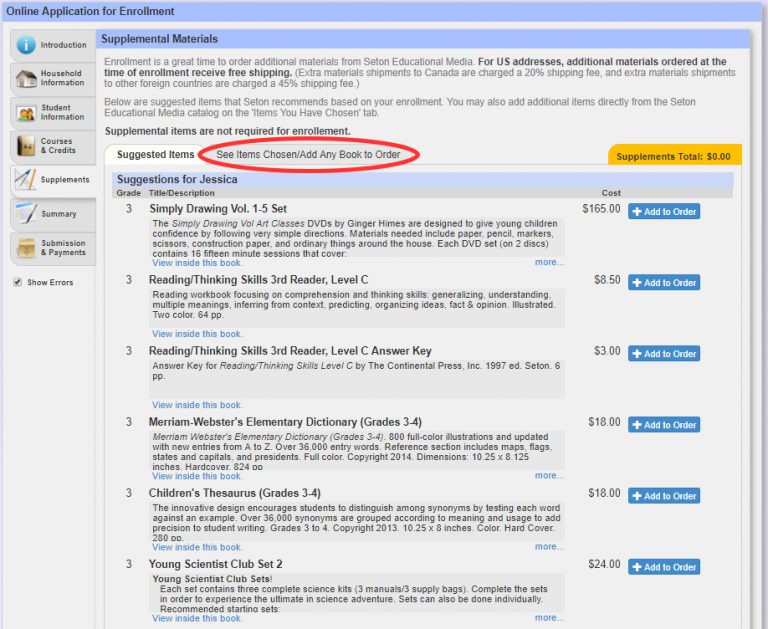Expand Simply Drawing description with 'more...'

click(548, 263)
